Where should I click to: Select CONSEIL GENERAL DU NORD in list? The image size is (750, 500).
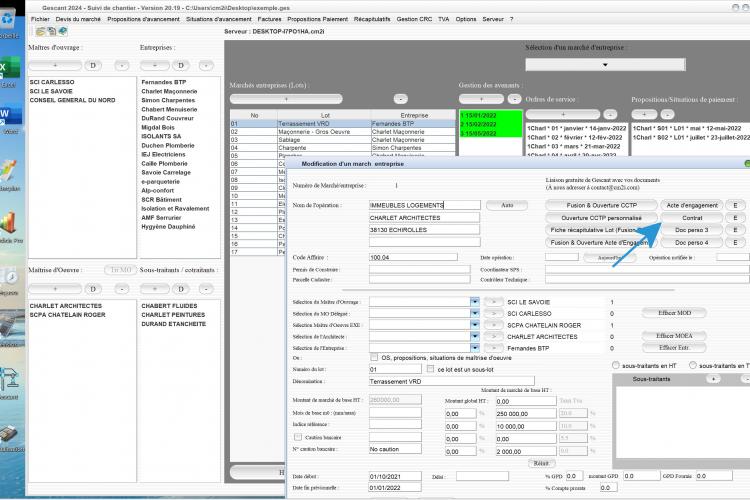pos(72,100)
